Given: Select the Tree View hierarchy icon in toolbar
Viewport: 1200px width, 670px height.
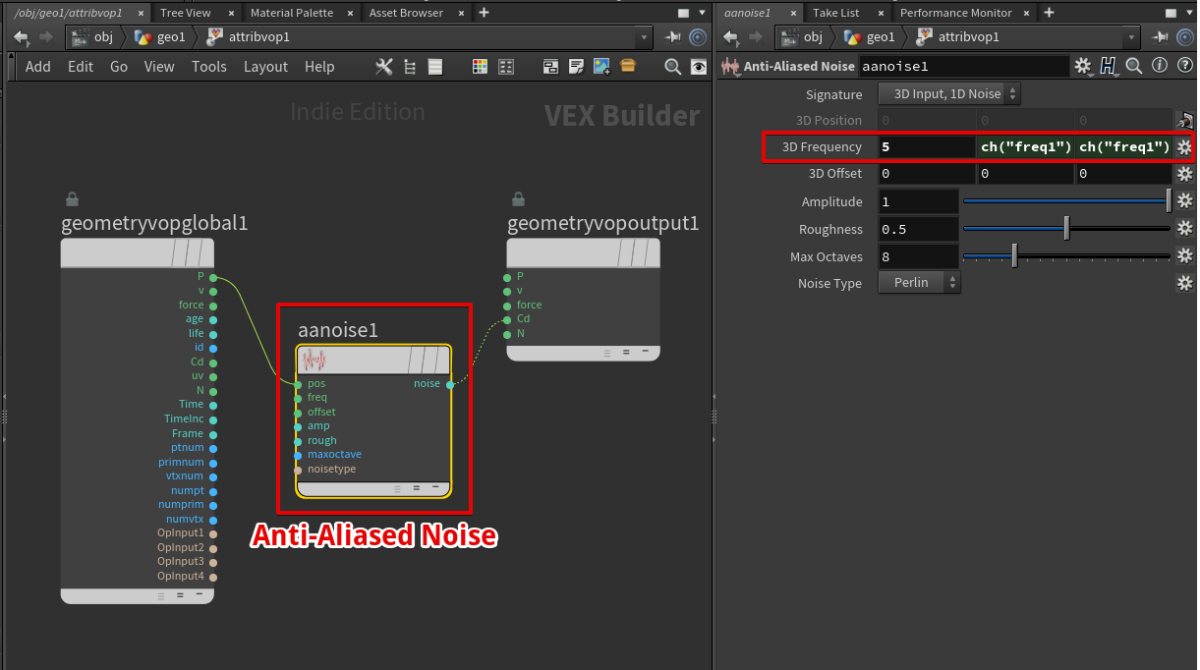Looking at the screenshot, I should (410, 66).
